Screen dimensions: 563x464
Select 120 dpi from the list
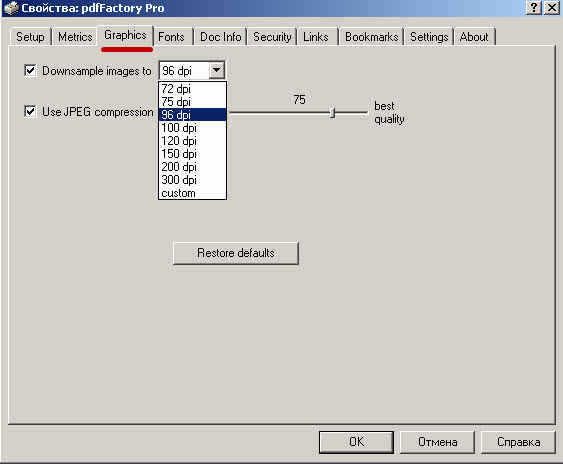192,141
